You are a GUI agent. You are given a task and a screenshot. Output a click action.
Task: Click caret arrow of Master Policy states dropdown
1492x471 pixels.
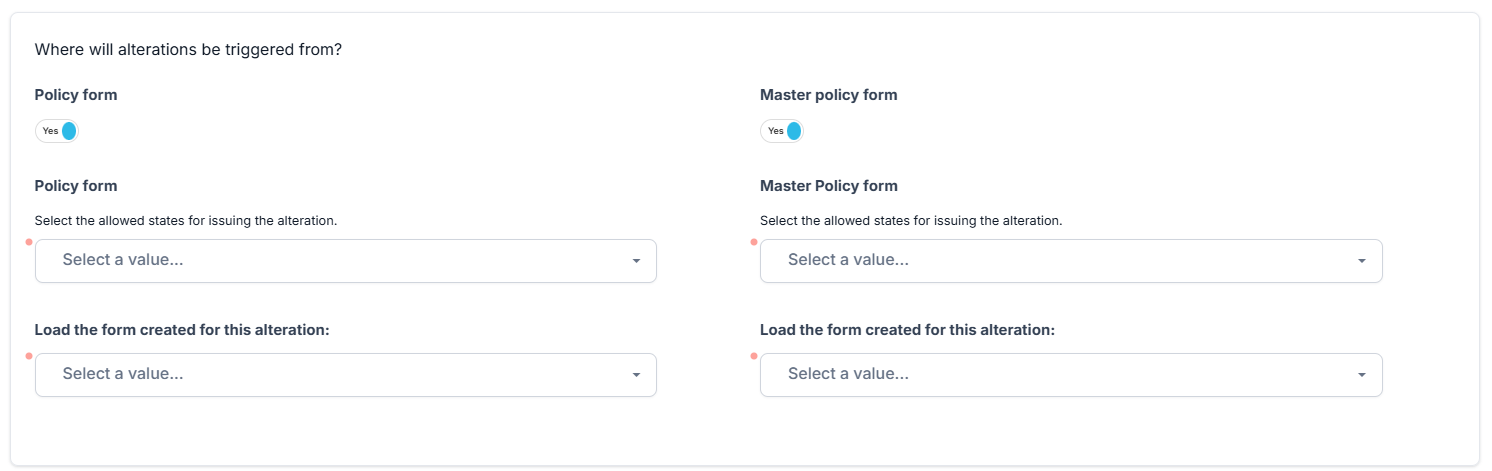point(1361,261)
